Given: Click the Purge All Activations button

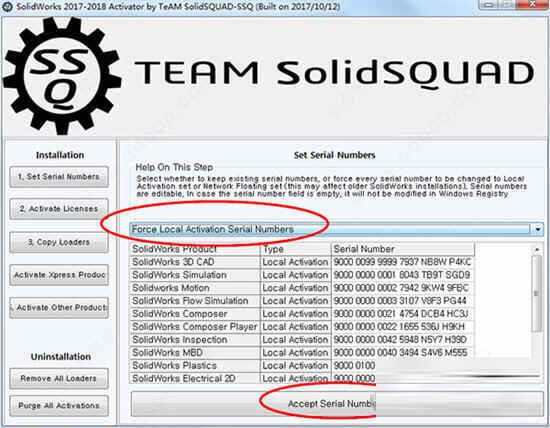Looking at the screenshot, I should 59,406.
